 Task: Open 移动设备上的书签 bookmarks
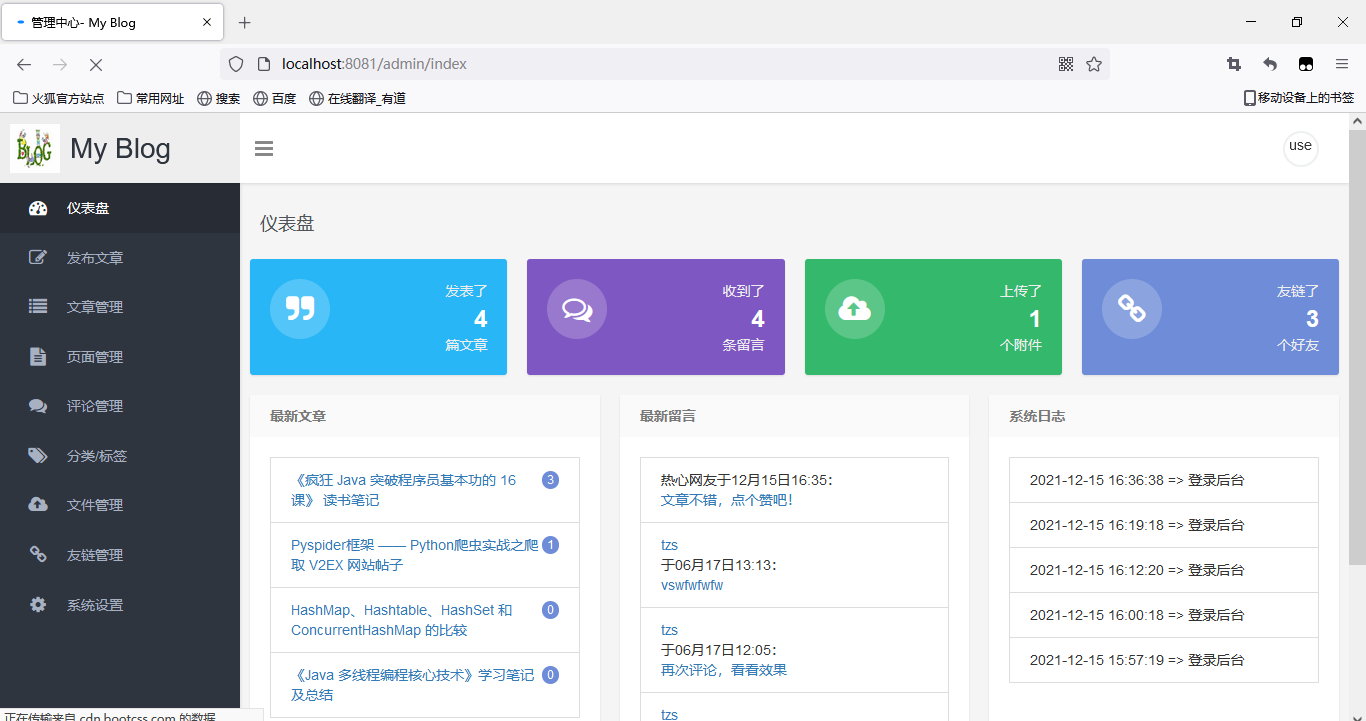pyautogui.click(x=1298, y=98)
